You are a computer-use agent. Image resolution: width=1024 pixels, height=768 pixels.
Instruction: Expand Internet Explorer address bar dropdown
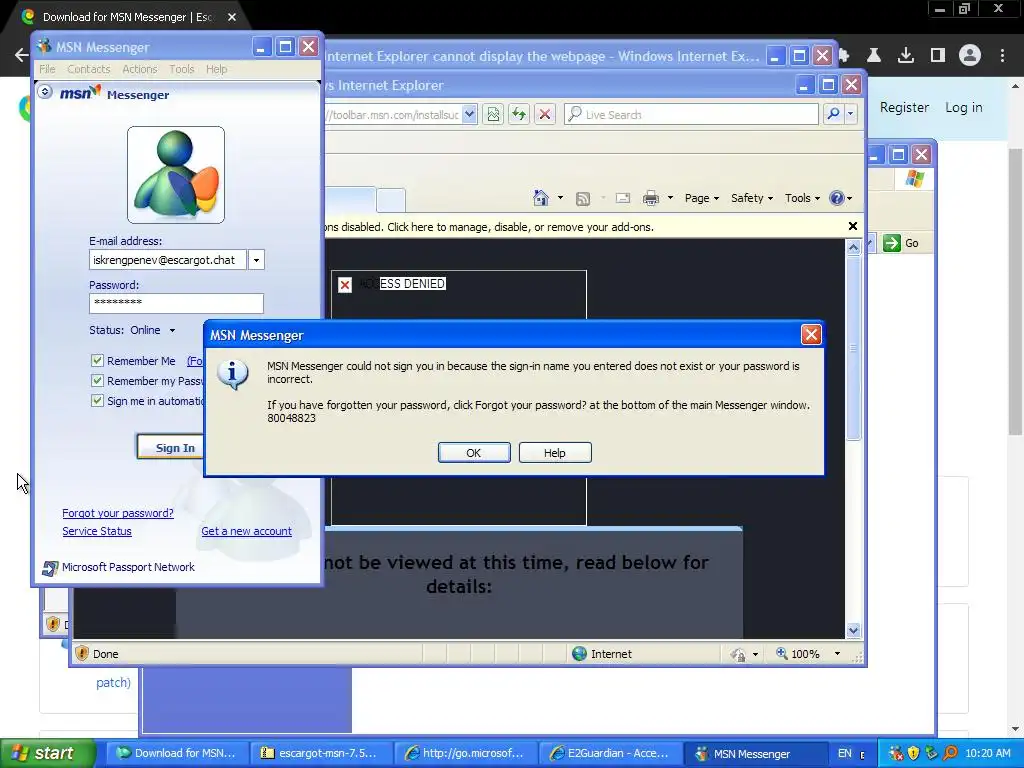tap(470, 114)
